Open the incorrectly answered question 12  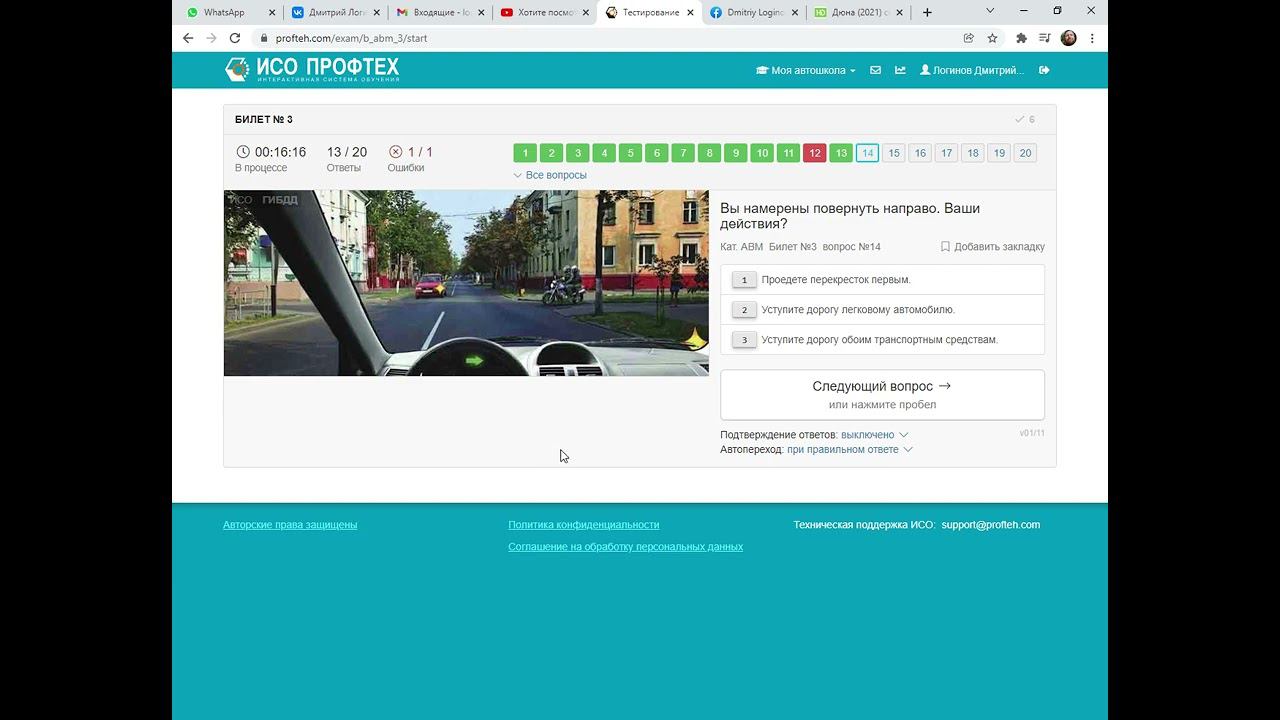point(815,153)
